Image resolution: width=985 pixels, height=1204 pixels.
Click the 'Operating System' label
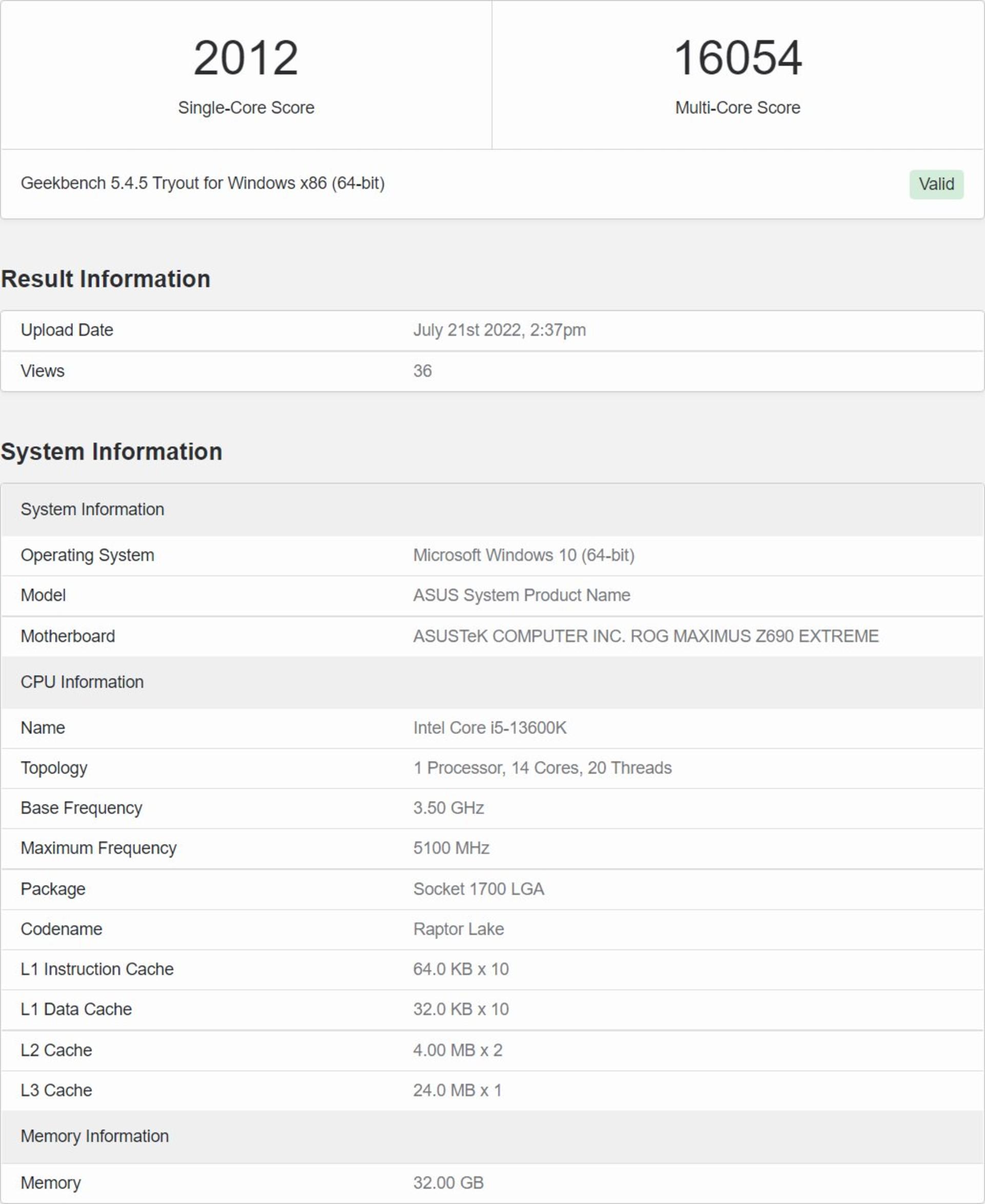click(x=87, y=555)
